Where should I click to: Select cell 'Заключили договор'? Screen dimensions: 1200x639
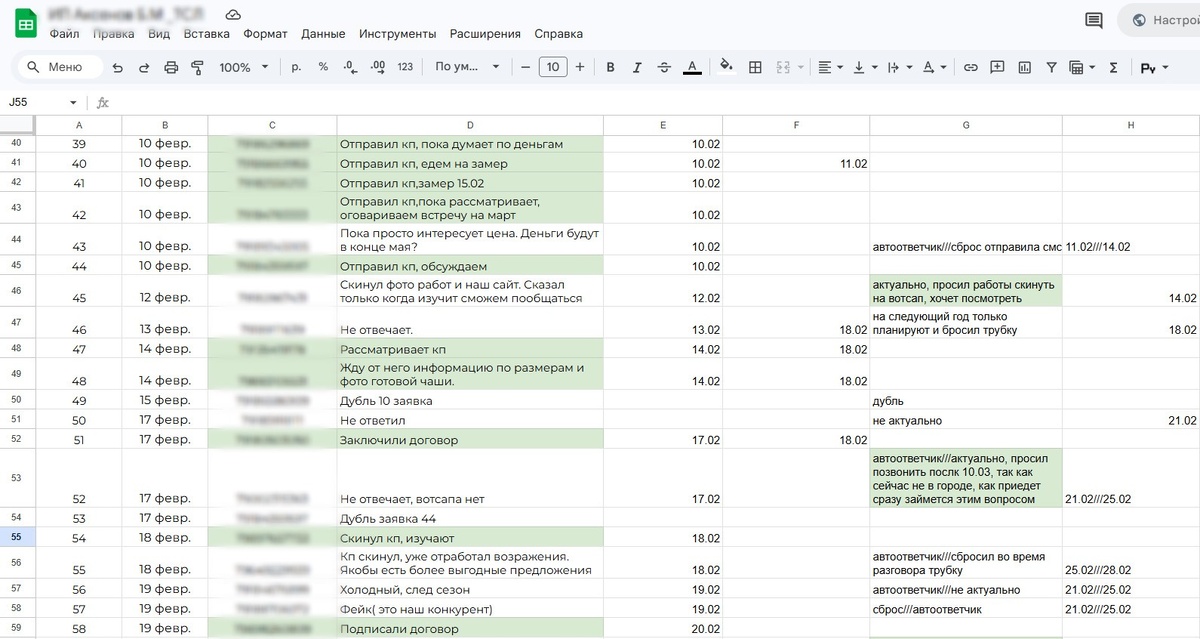pyautogui.click(x=470, y=438)
